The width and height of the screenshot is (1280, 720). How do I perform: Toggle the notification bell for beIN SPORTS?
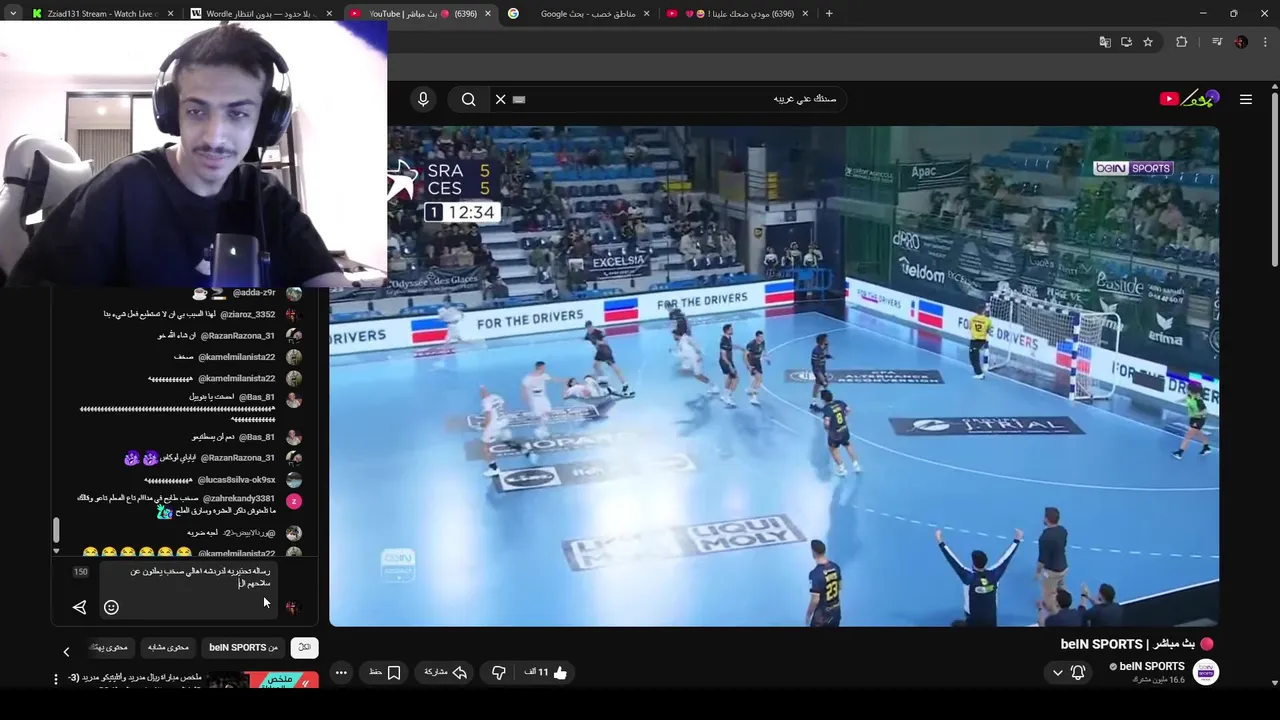tap(1078, 673)
